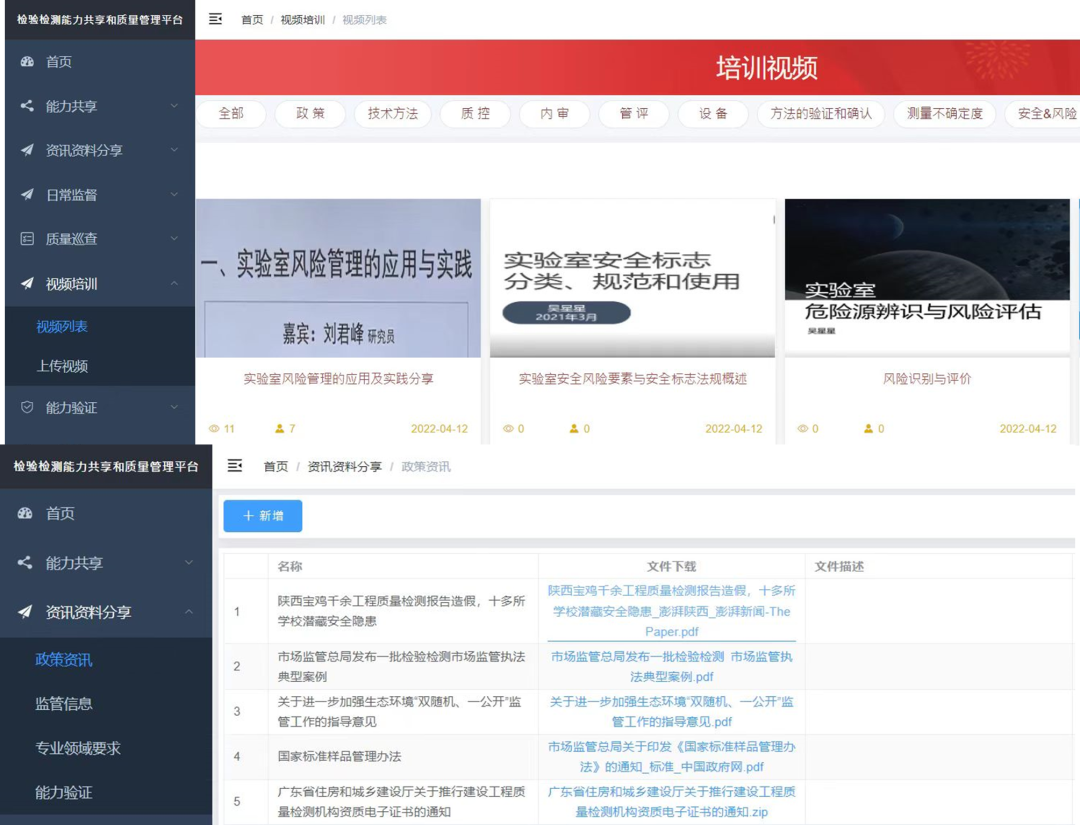Viewport: 1080px width, 825px height.
Task: Open the 实验室安全标志 video thumbnail
Action: click(632, 278)
